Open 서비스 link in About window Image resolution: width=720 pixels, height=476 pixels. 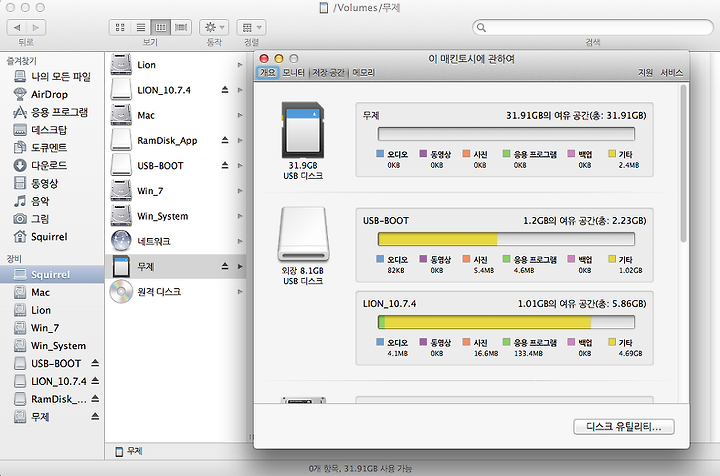coord(671,73)
